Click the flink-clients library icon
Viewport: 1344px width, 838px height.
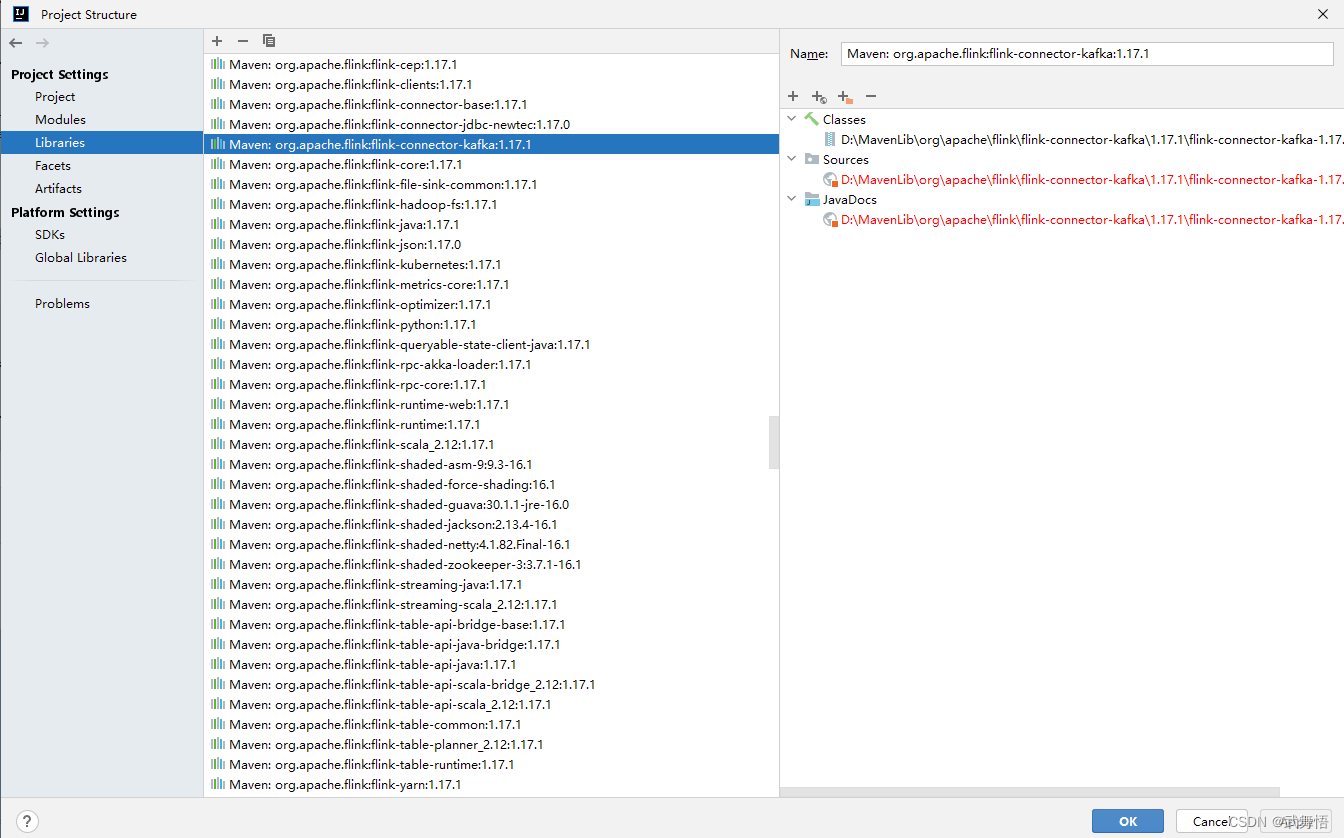(218, 84)
